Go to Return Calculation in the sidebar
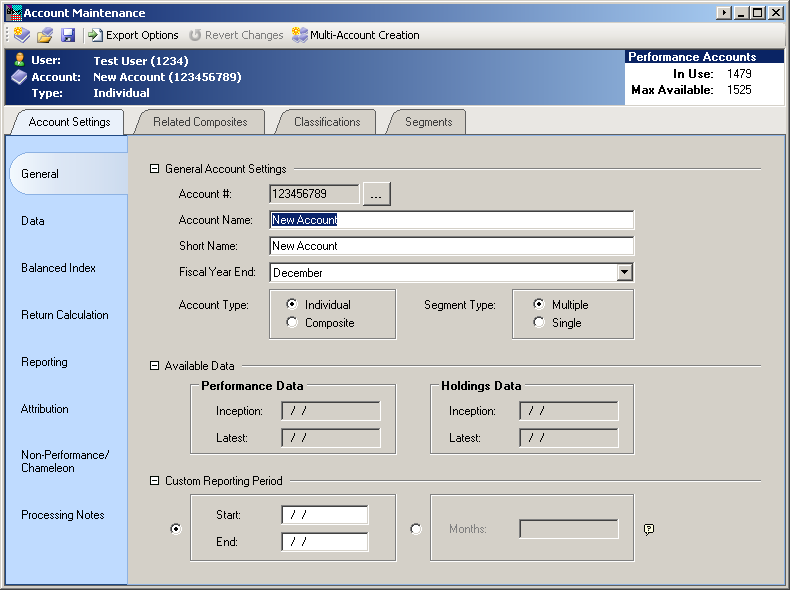Image resolution: width=790 pixels, height=590 pixels. coord(65,315)
